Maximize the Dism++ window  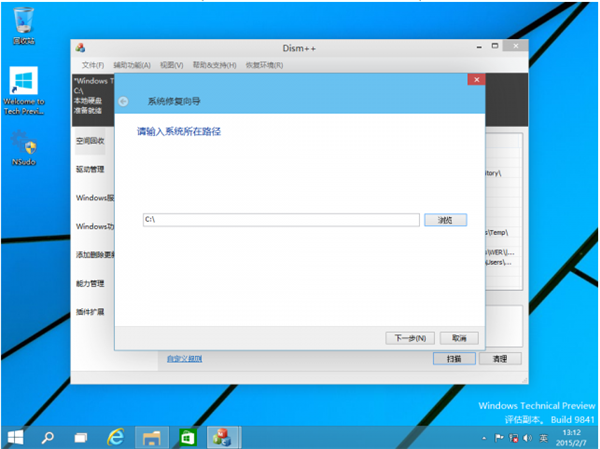coord(495,46)
